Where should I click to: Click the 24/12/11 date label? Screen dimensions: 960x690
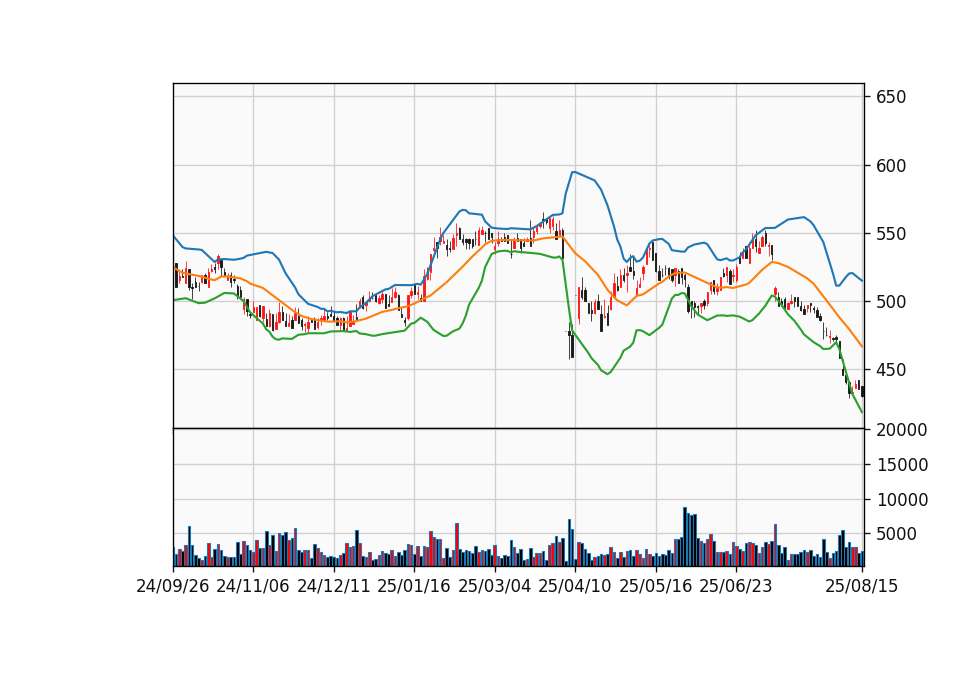point(334,586)
